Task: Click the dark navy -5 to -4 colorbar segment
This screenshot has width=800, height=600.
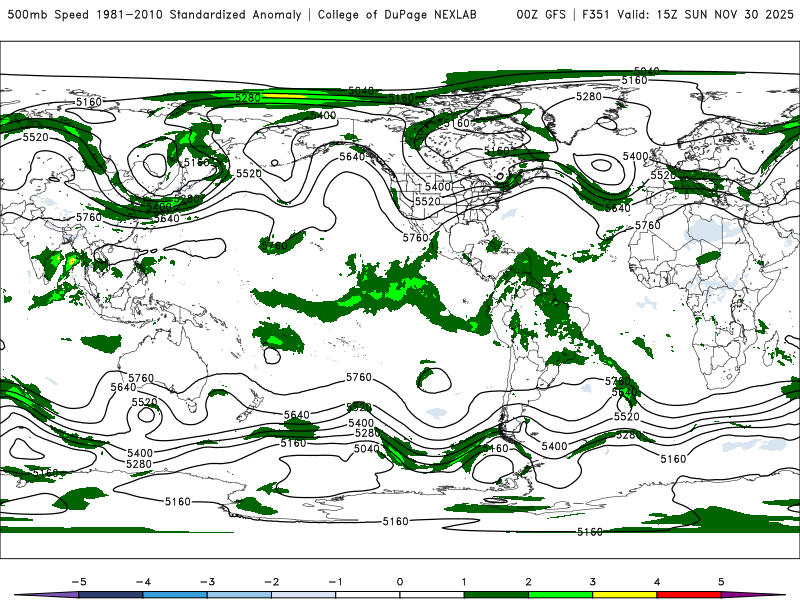Action: coord(111,595)
